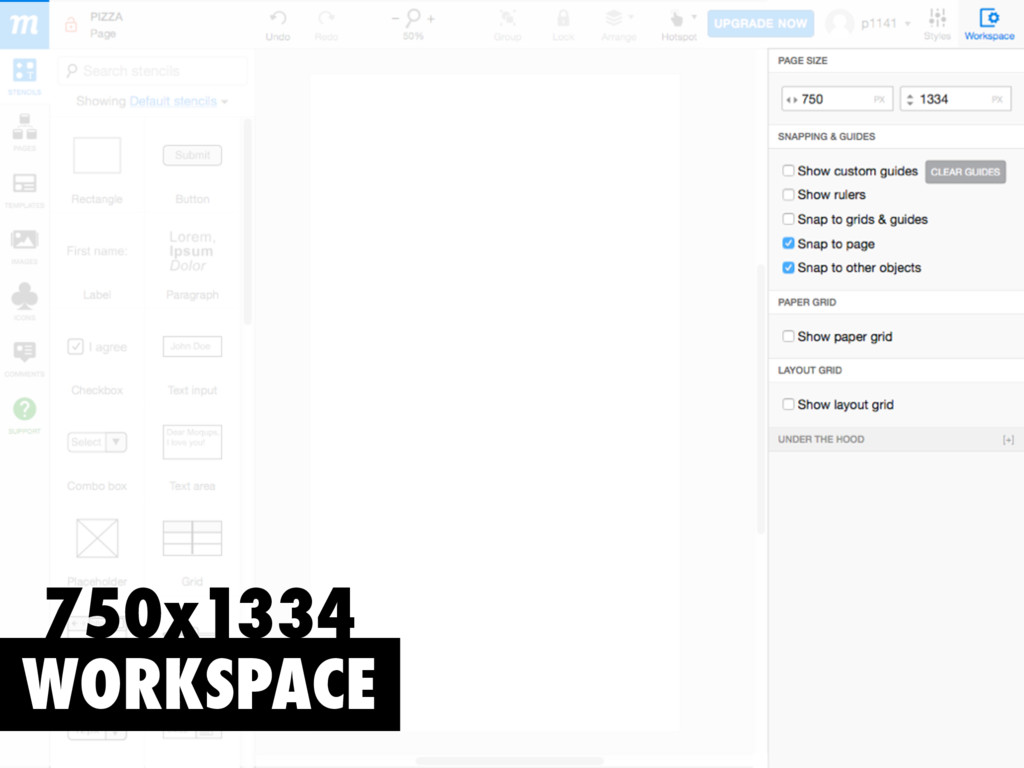Focus the Search stencils field

point(153,71)
